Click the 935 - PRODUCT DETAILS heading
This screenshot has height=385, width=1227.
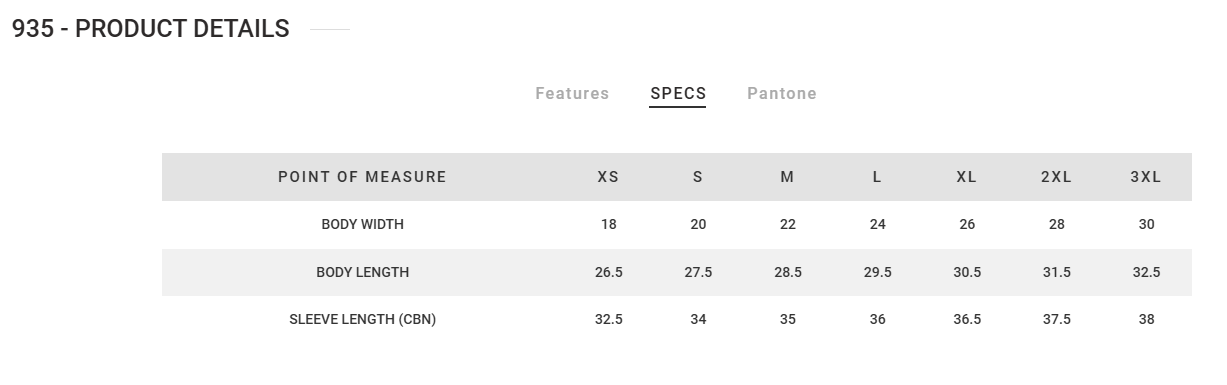[x=150, y=29]
